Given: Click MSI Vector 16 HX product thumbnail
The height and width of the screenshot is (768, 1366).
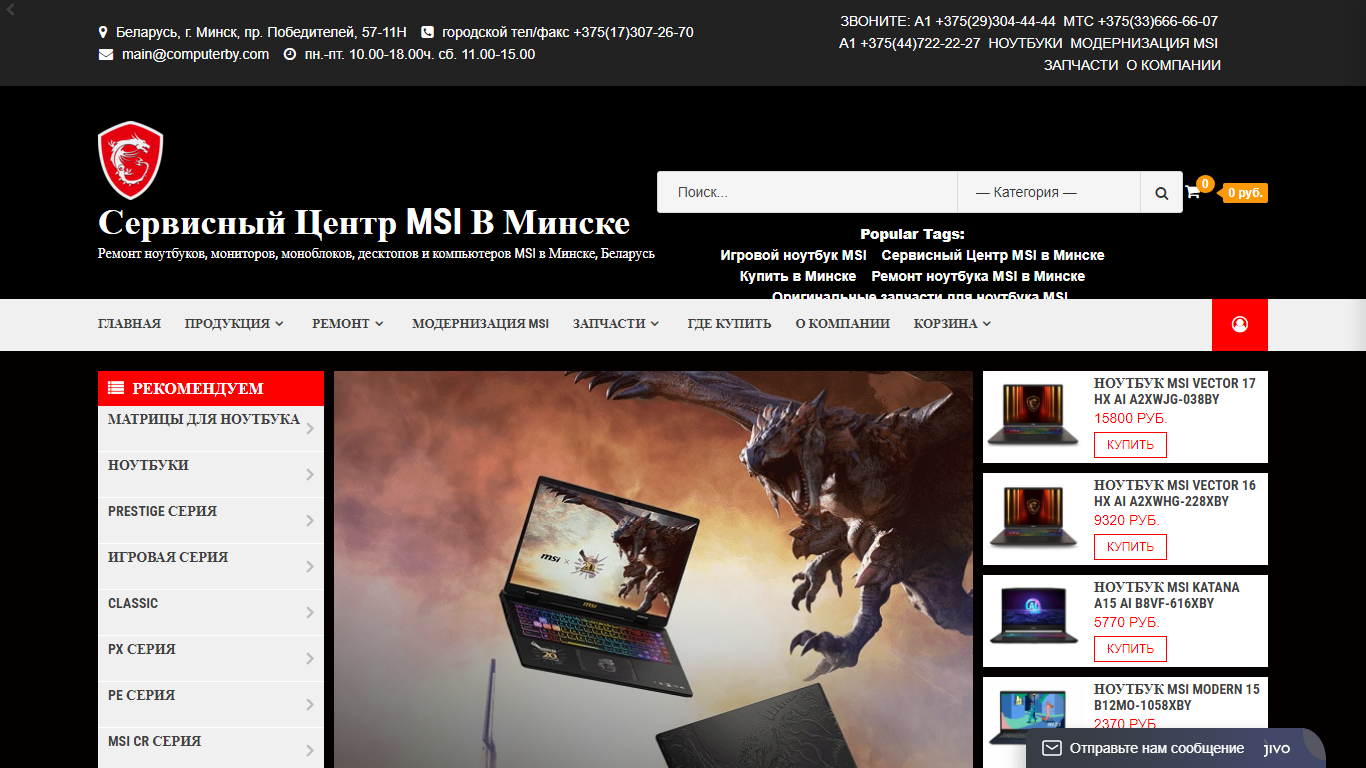Looking at the screenshot, I should click(x=1034, y=519).
